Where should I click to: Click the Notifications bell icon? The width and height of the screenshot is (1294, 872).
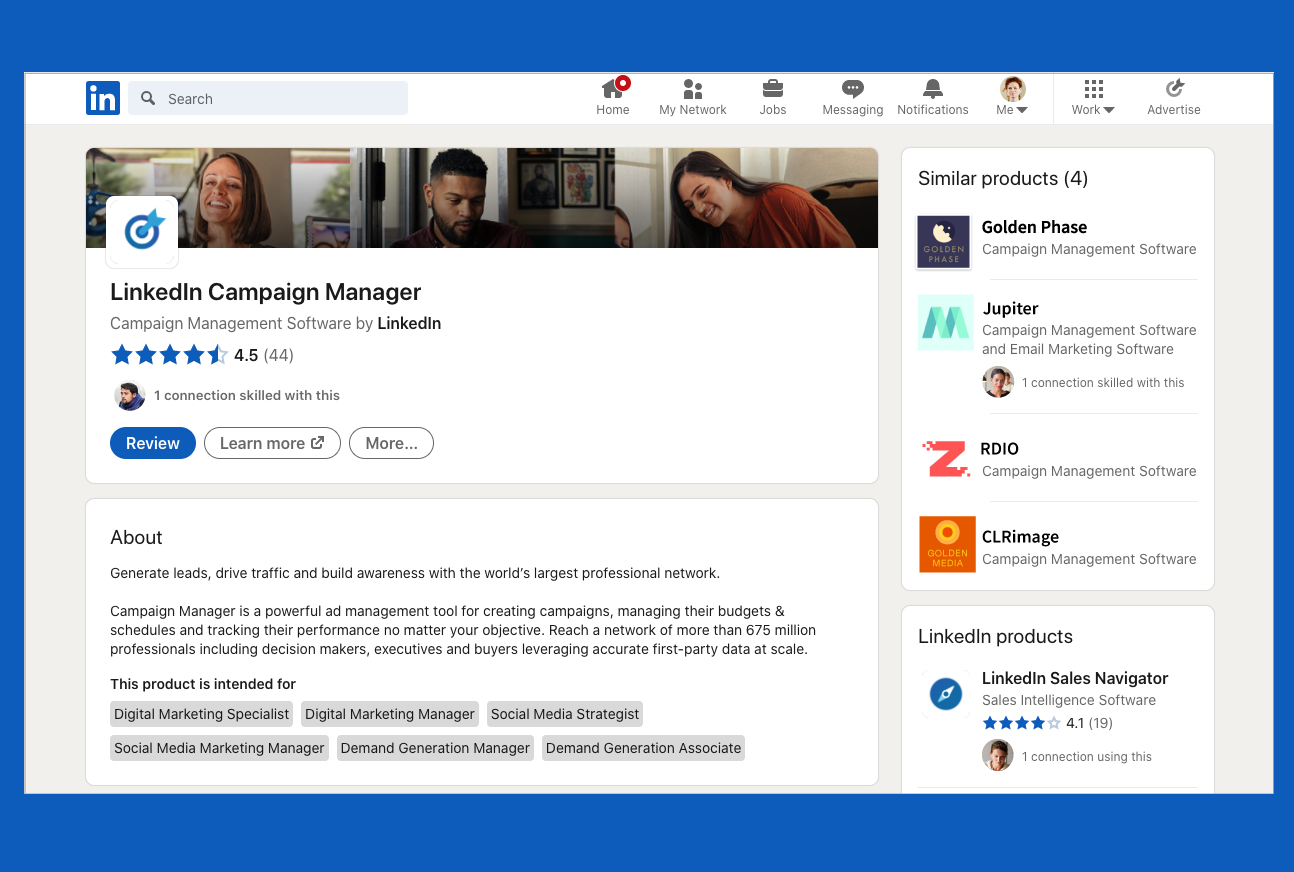point(932,89)
